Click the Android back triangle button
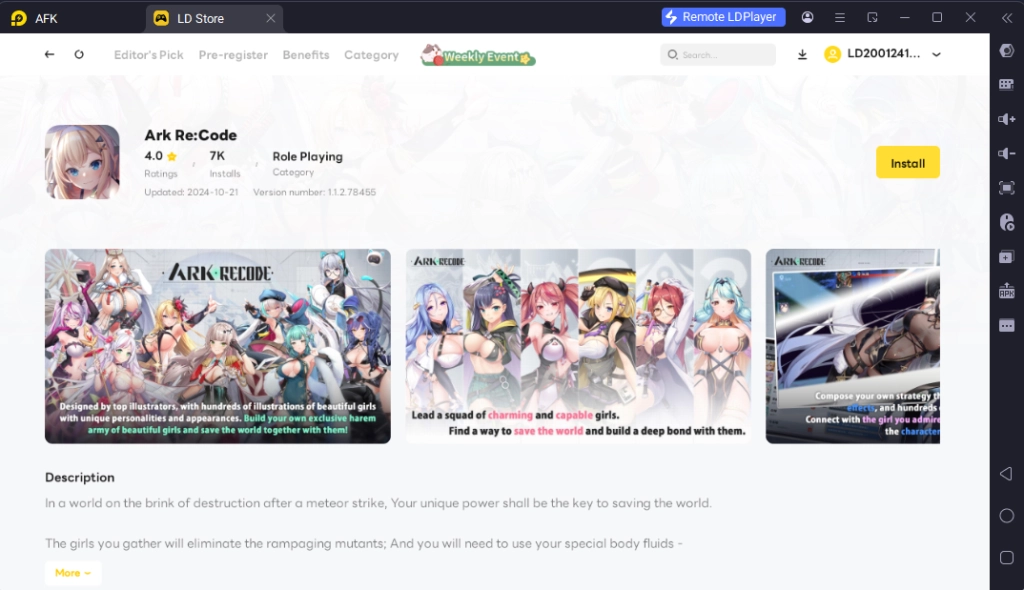1024x590 pixels. 1006,474
